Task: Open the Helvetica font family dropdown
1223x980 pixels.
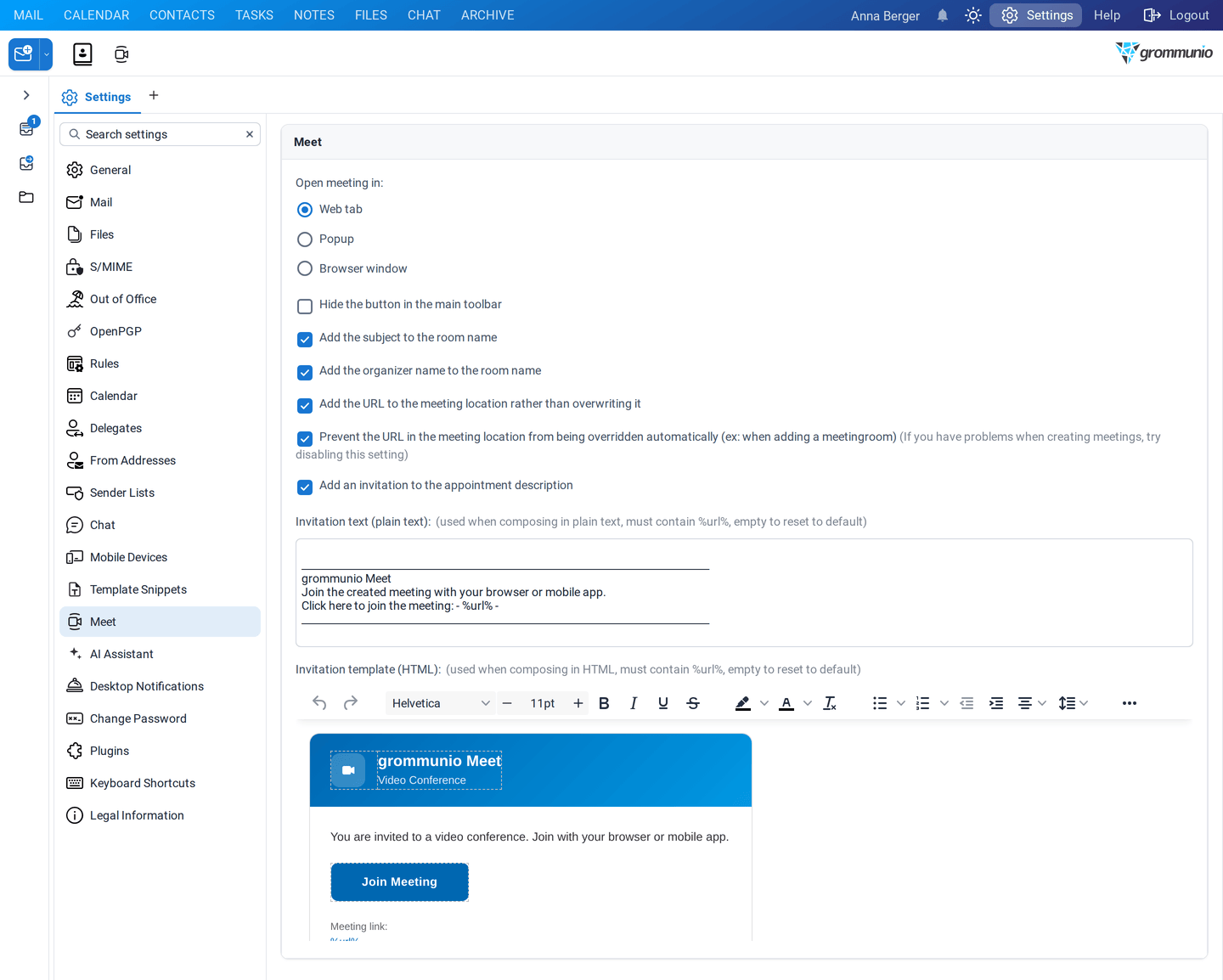Action: coord(441,703)
